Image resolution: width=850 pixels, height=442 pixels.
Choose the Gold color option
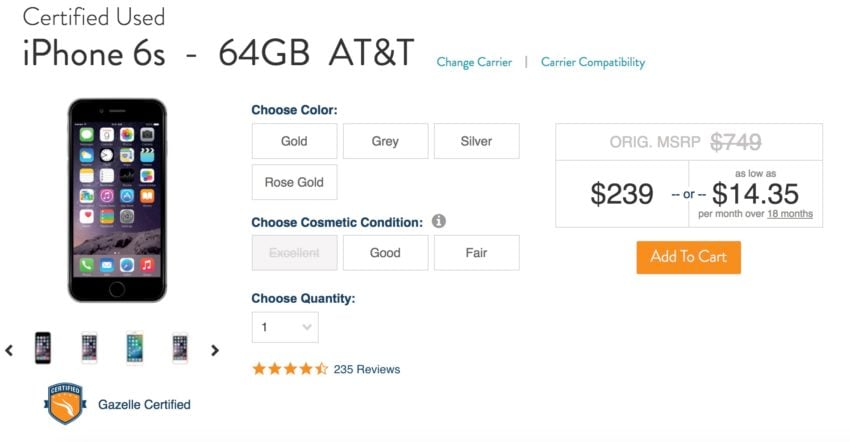pos(294,141)
